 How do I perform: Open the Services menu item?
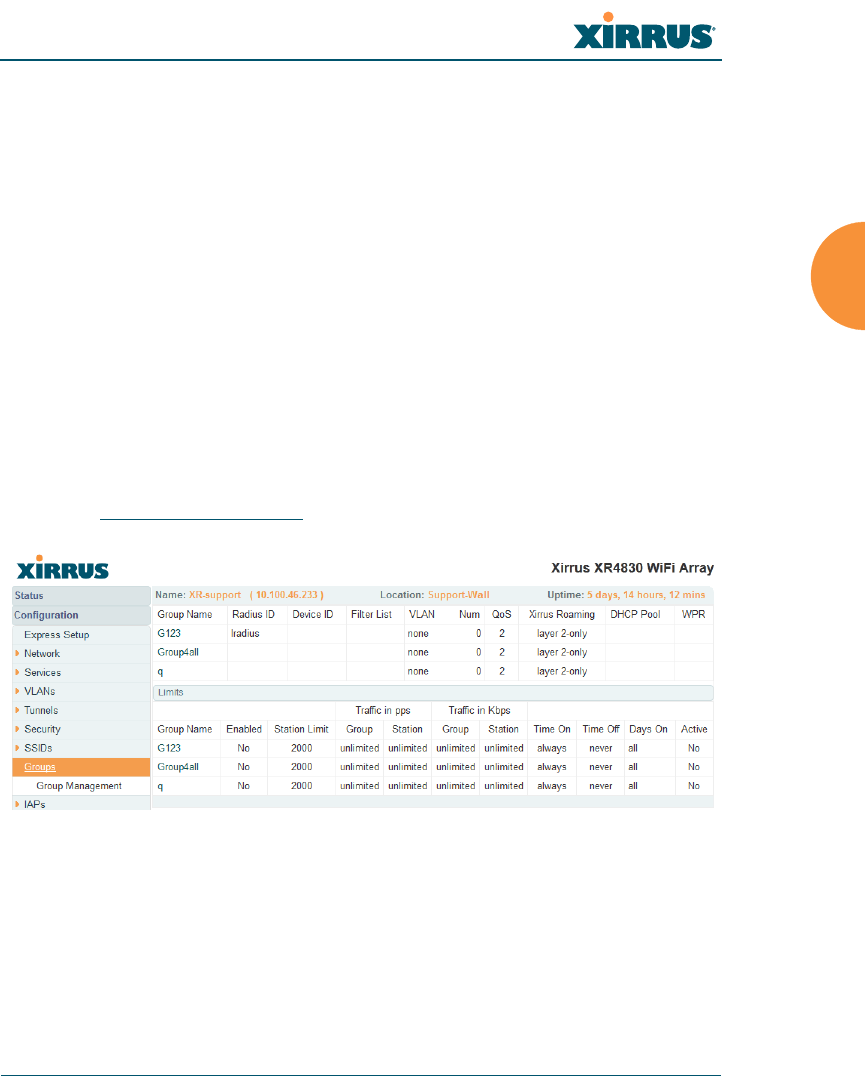click(43, 672)
